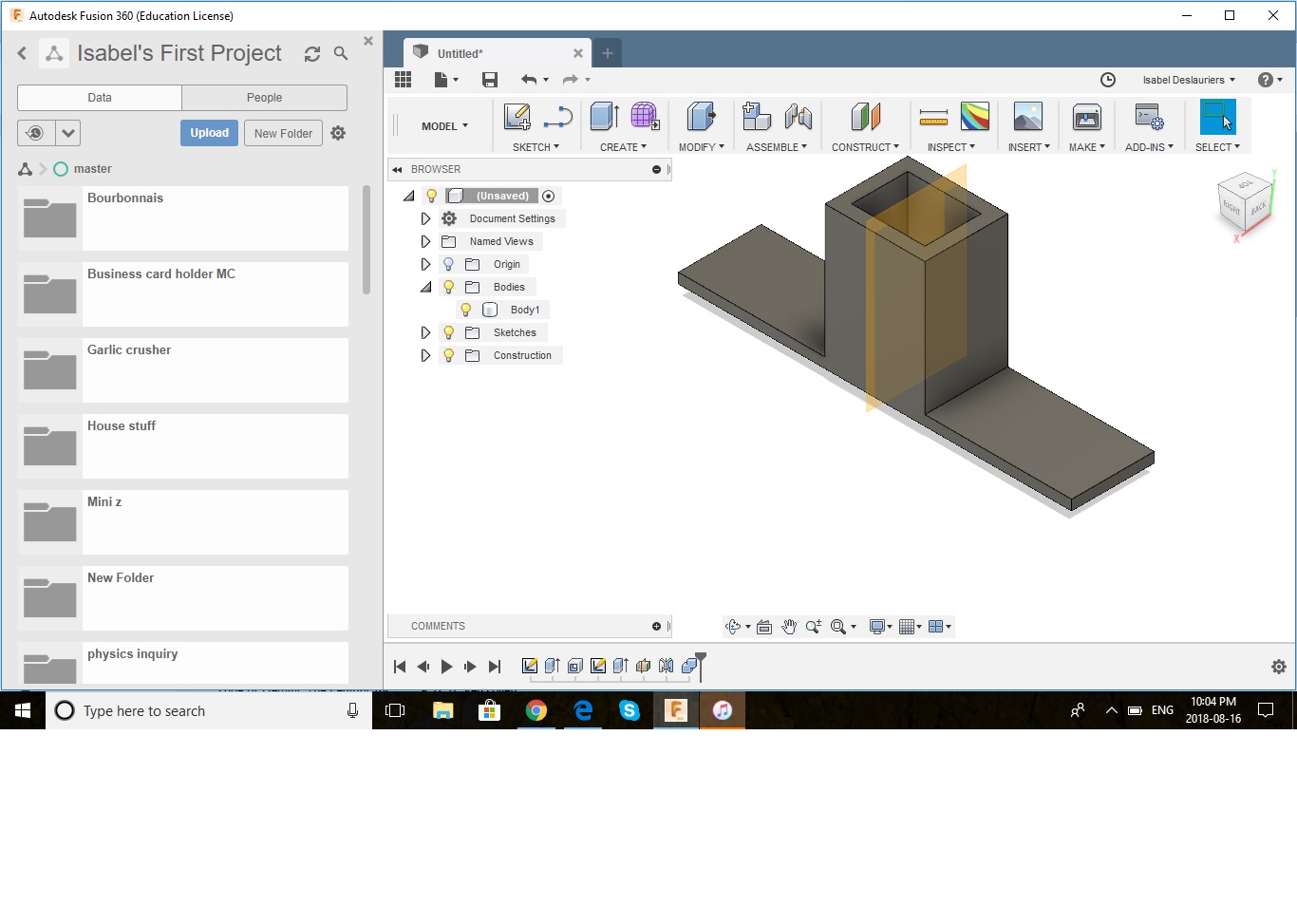Select the Extrude tool in Create
The width and height of the screenshot is (1297, 924).
(604, 117)
